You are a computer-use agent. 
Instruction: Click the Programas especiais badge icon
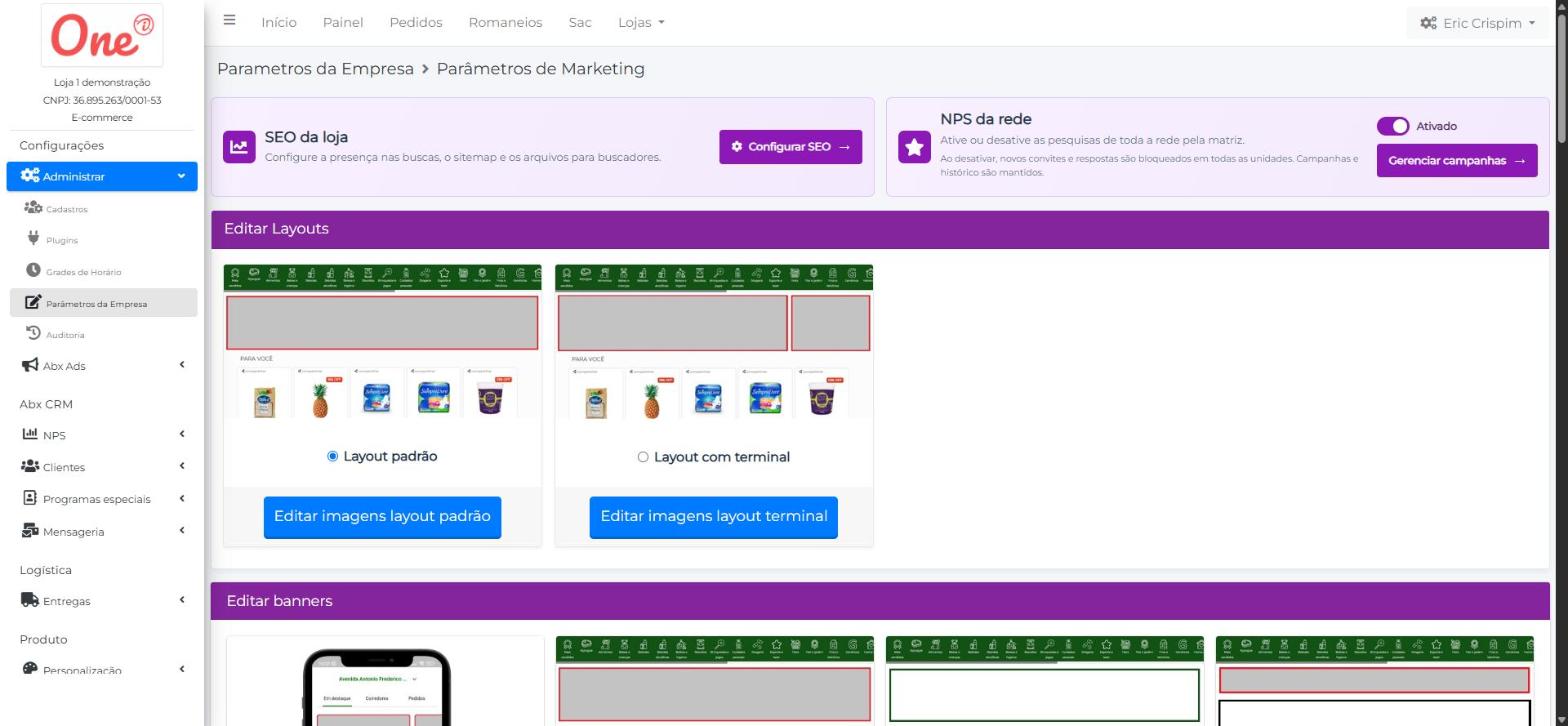coord(30,498)
